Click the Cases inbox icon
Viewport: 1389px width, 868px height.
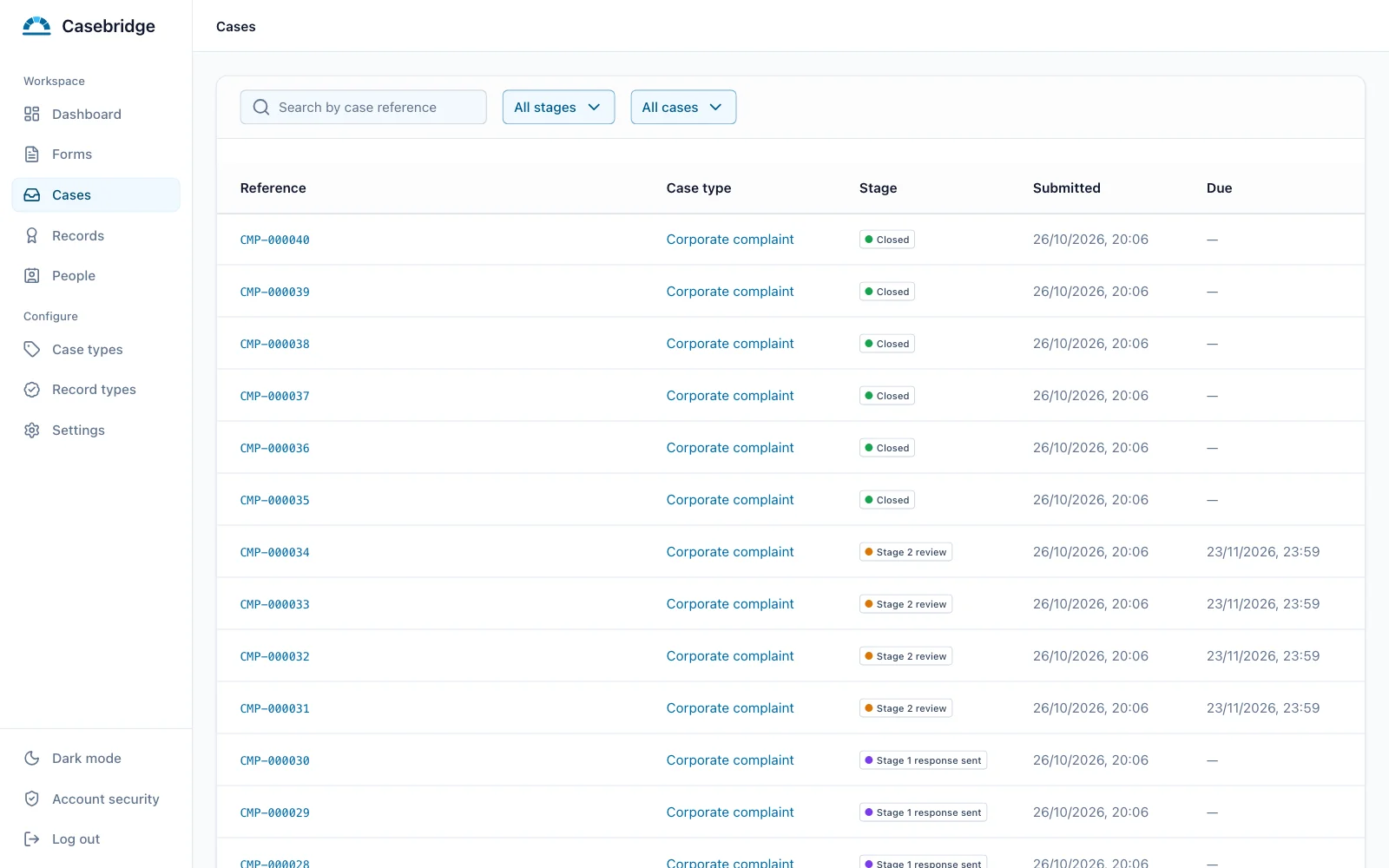[x=32, y=195]
